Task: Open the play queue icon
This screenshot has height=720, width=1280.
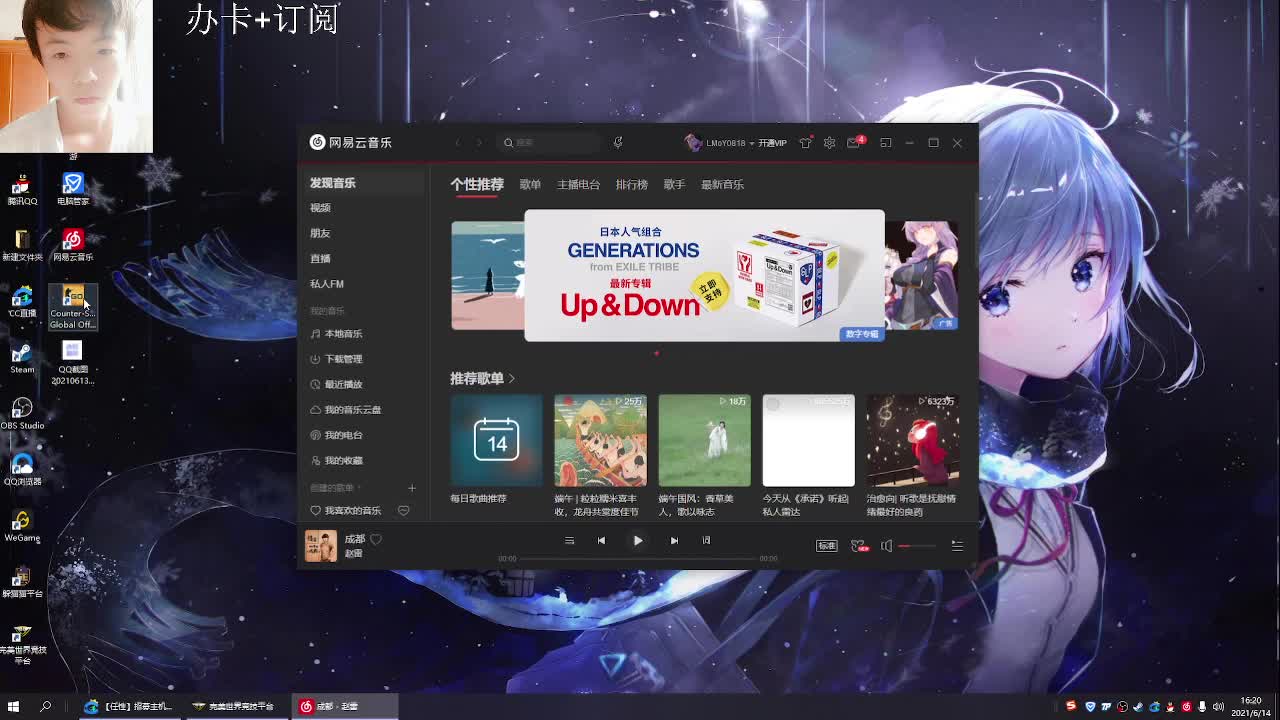Action: click(x=956, y=545)
